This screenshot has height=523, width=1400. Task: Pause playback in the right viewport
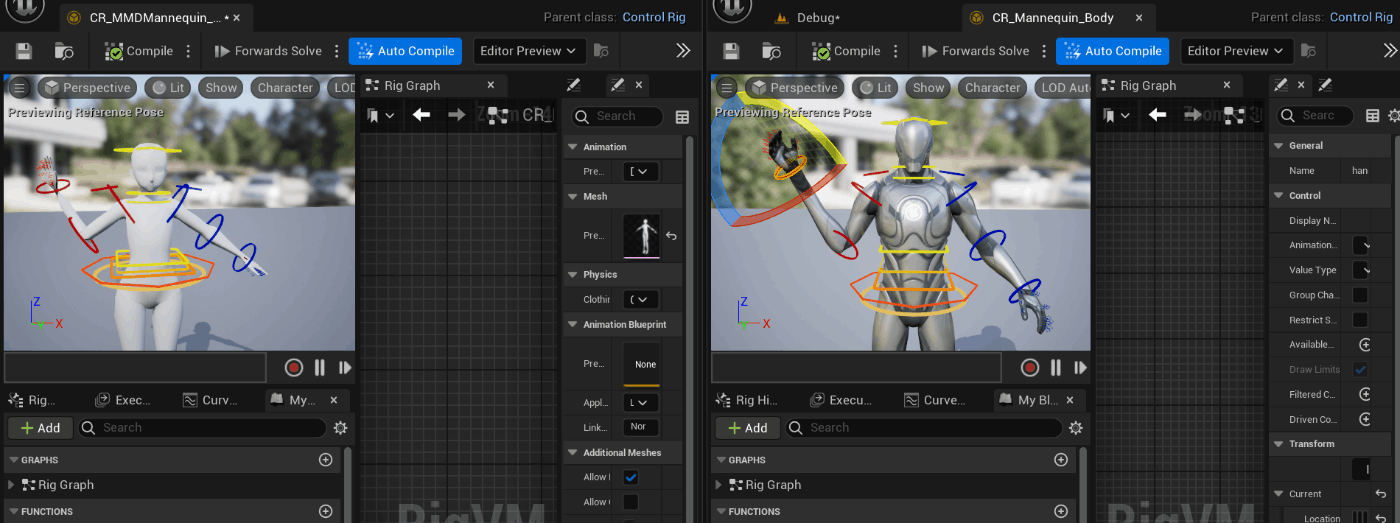pyautogui.click(x=1056, y=368)
